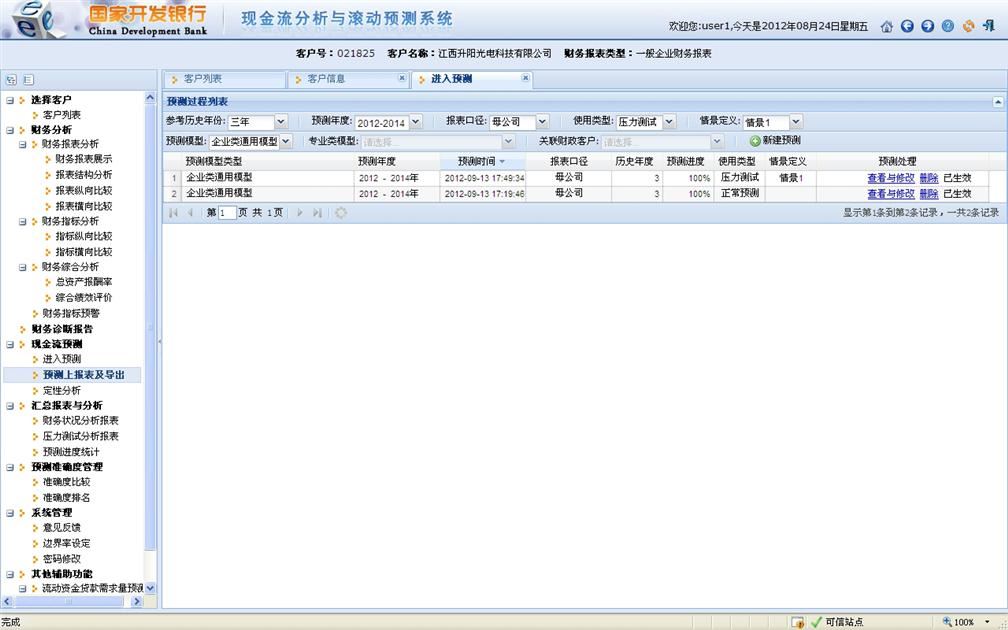Collapse the 财务报表分析 tree node
1008x630 pixels.
(22, 145)
